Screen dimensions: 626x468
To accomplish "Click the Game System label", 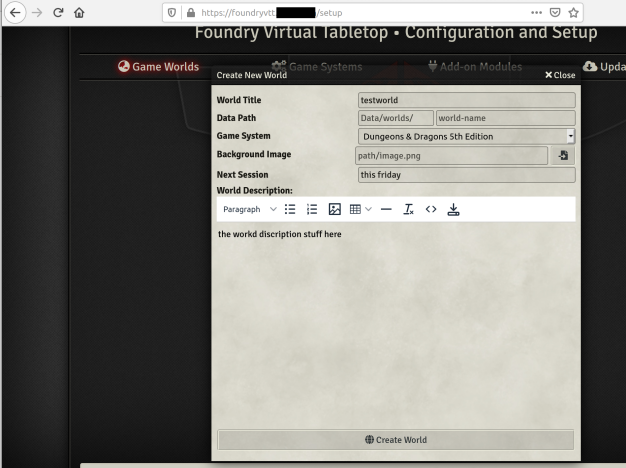I will click(244, 136).
